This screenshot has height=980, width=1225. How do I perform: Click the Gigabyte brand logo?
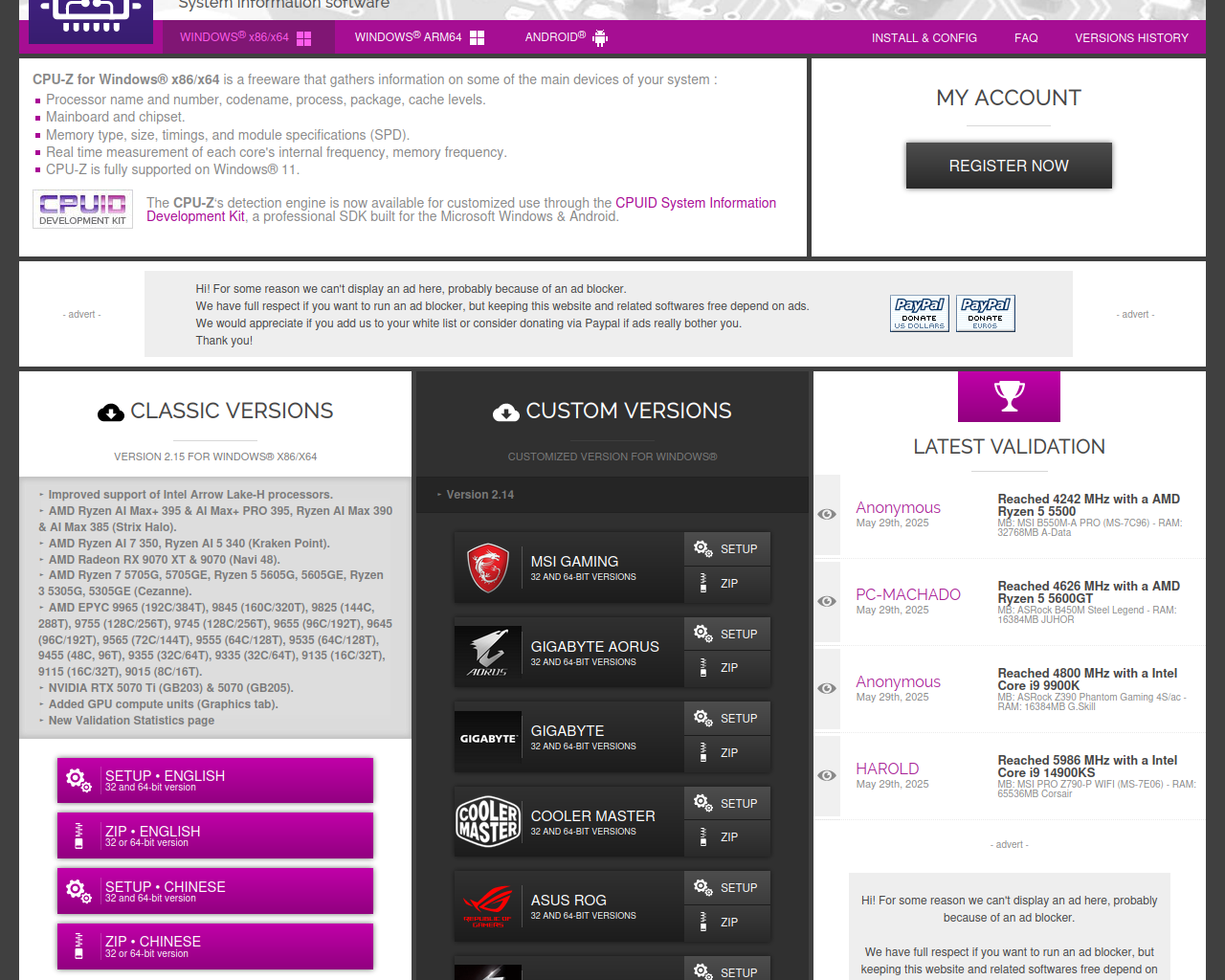tap(488, 738)
